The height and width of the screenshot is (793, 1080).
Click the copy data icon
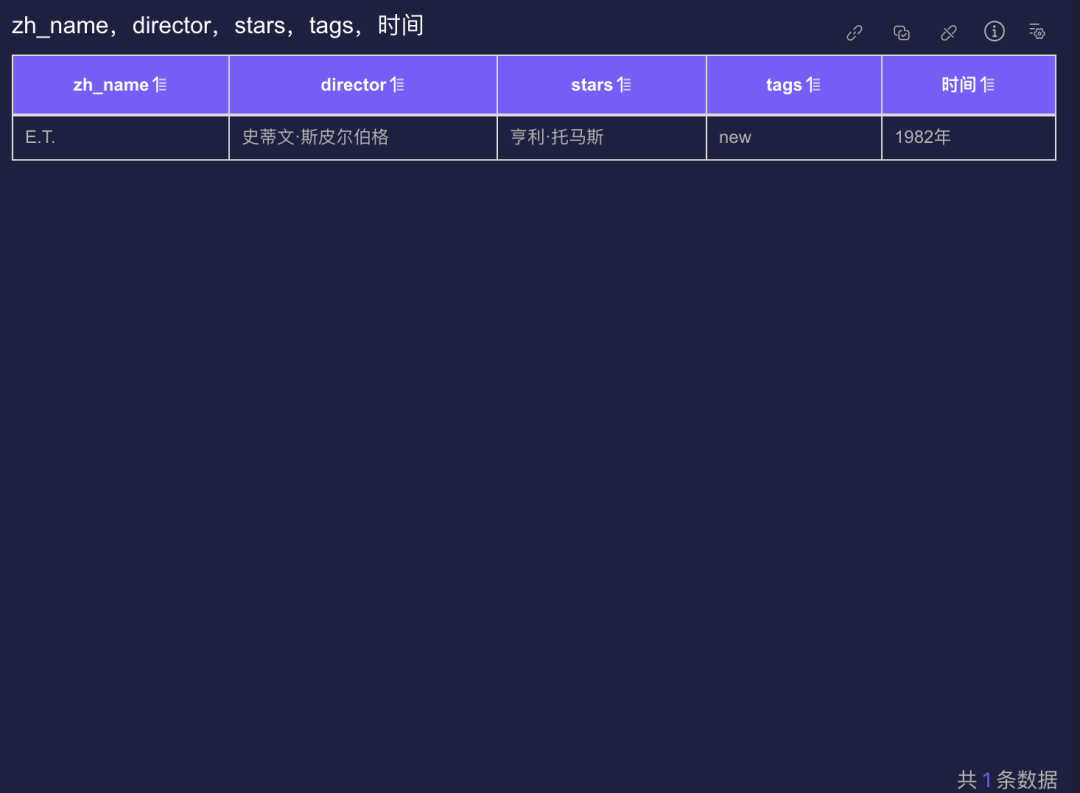901,32
